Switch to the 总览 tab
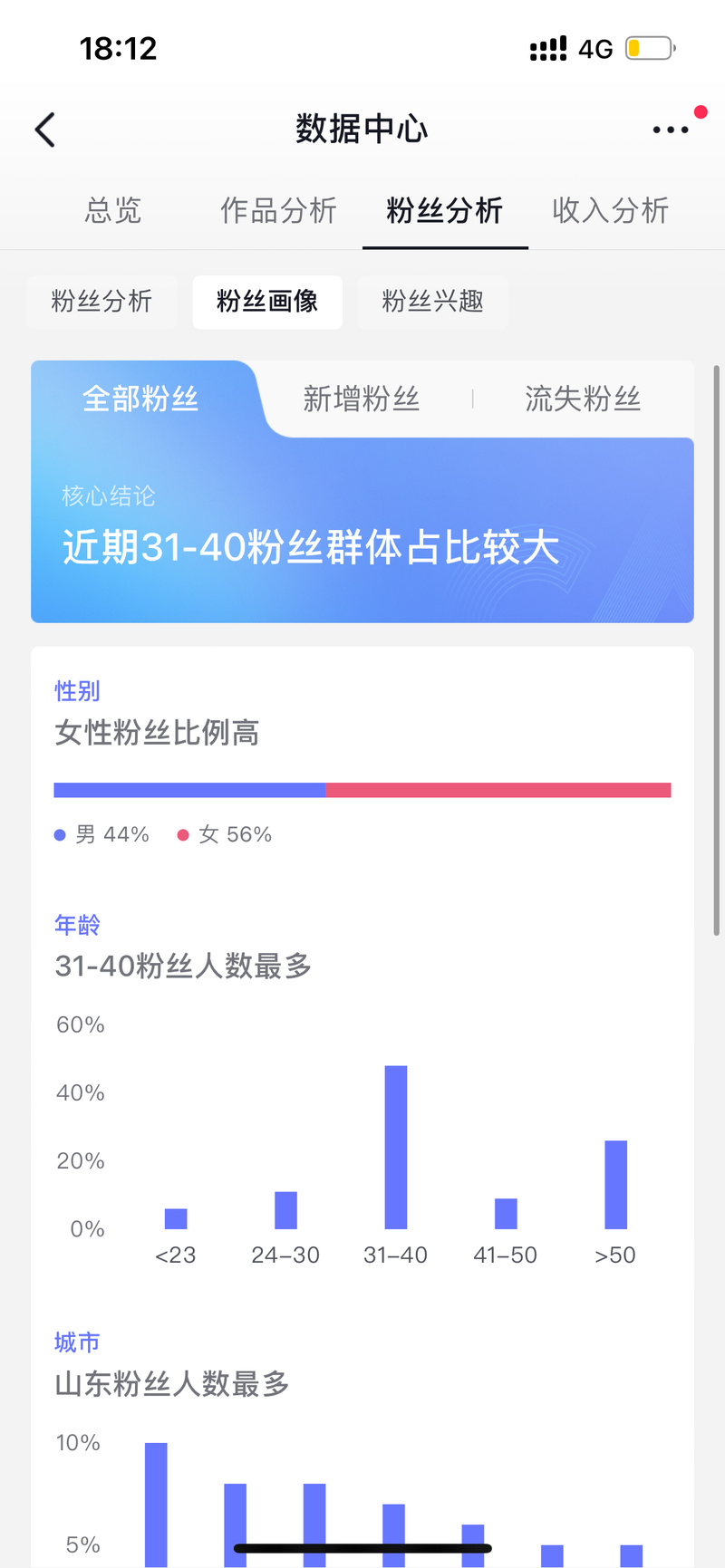The width and height of the screenshot is (725, 1568). point(113,211)
